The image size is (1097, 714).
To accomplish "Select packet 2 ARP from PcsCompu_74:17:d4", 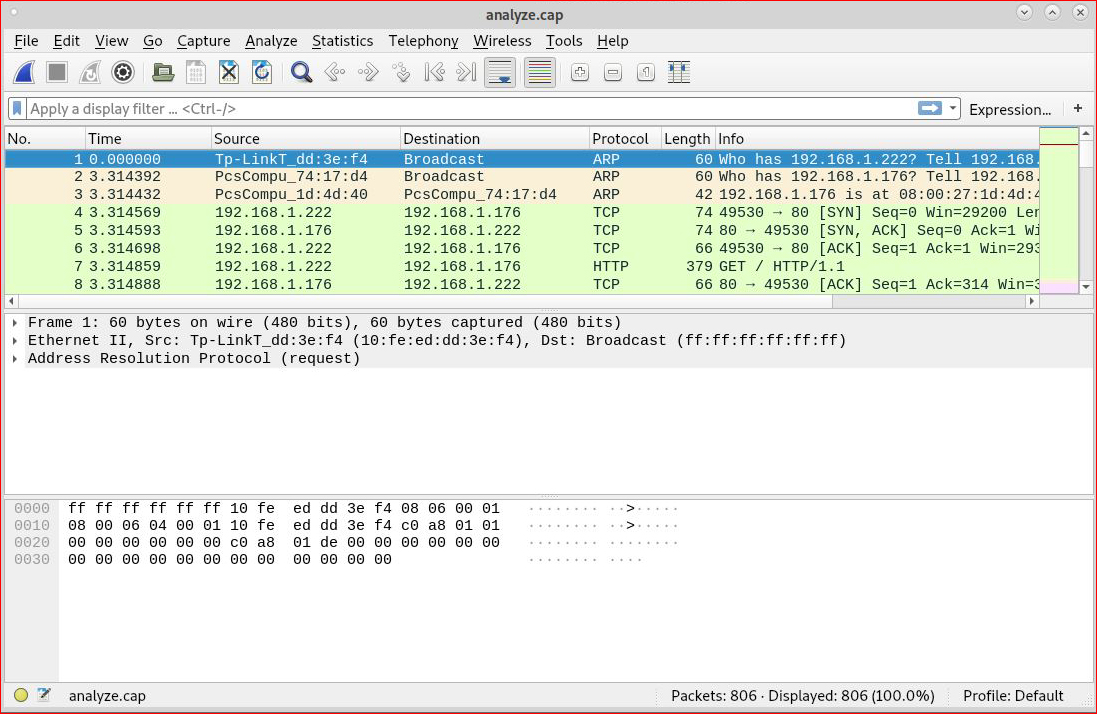I will coord(522,177).
